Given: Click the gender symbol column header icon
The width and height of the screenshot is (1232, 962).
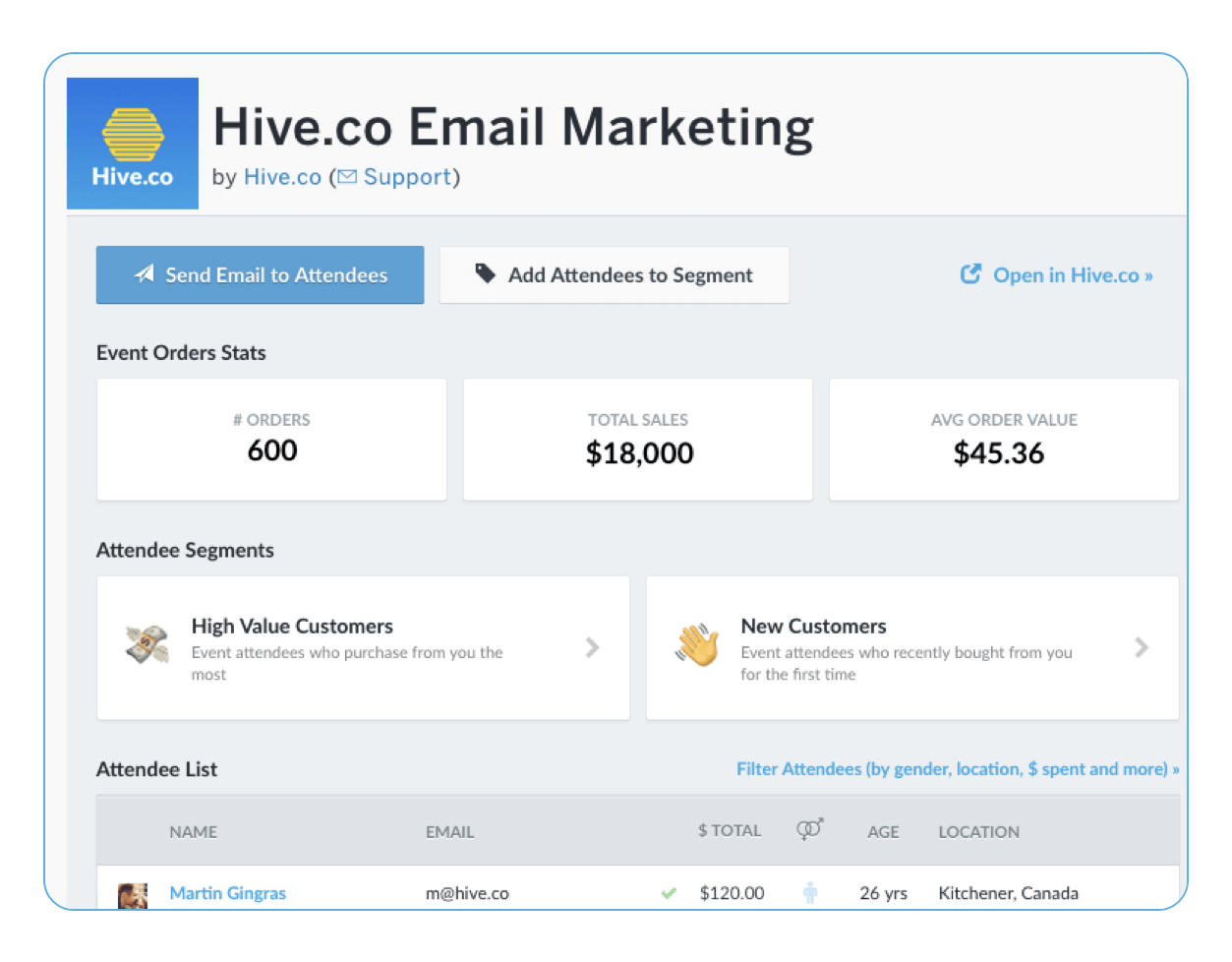Looking at the screenshot, I should coord(809,829).
